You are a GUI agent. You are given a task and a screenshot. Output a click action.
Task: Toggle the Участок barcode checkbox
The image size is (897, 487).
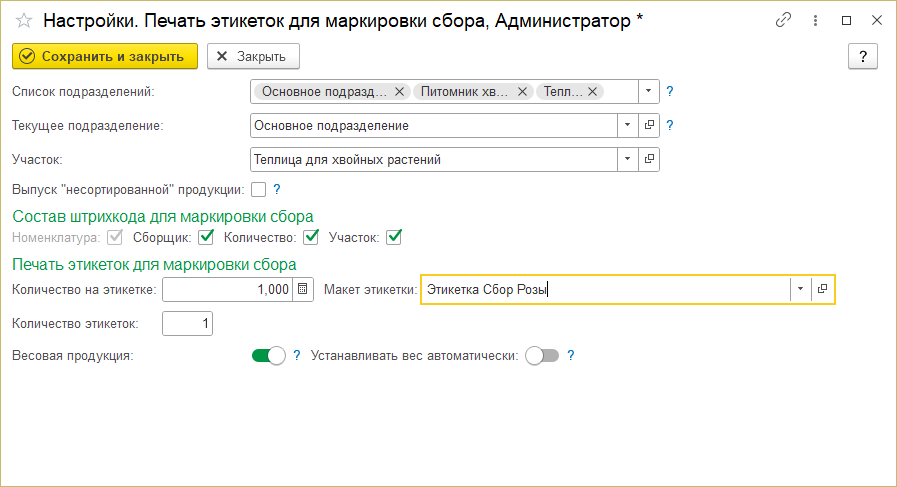[394, 237]
